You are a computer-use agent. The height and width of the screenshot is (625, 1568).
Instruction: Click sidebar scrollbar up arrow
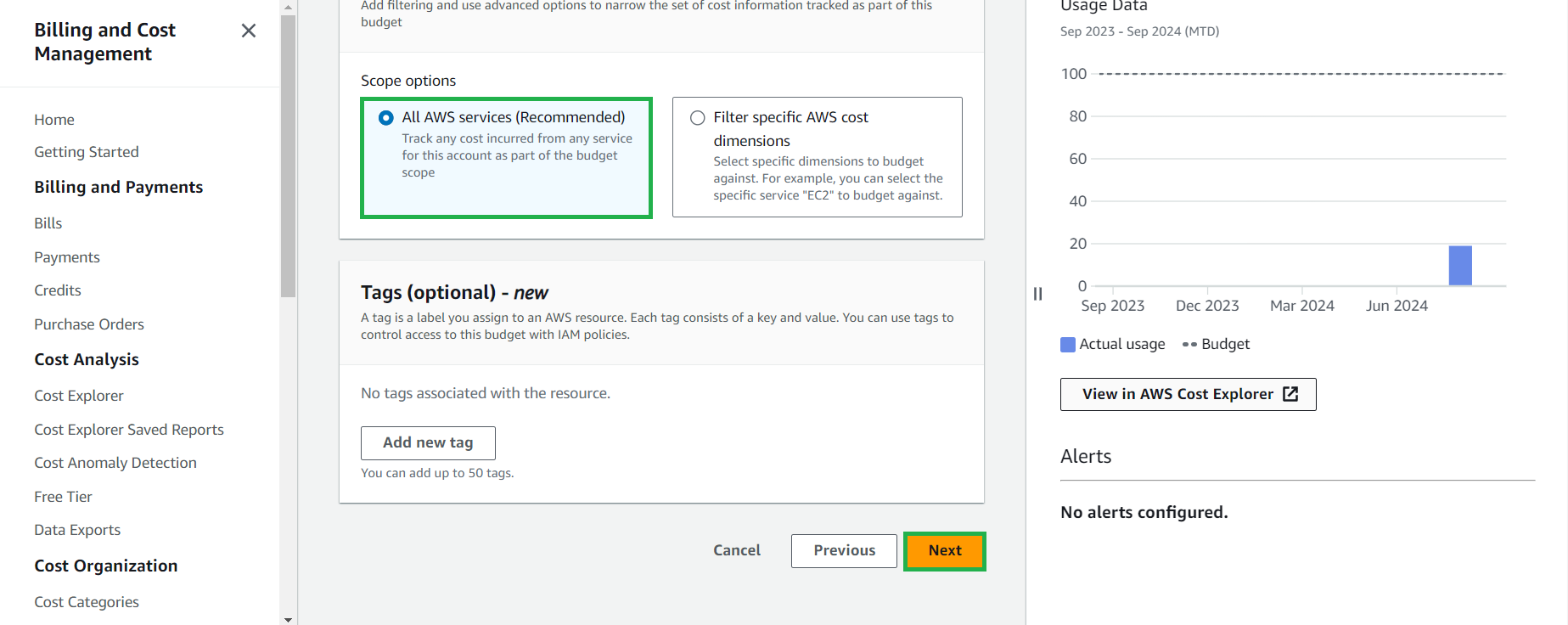[x=289, y=7]
